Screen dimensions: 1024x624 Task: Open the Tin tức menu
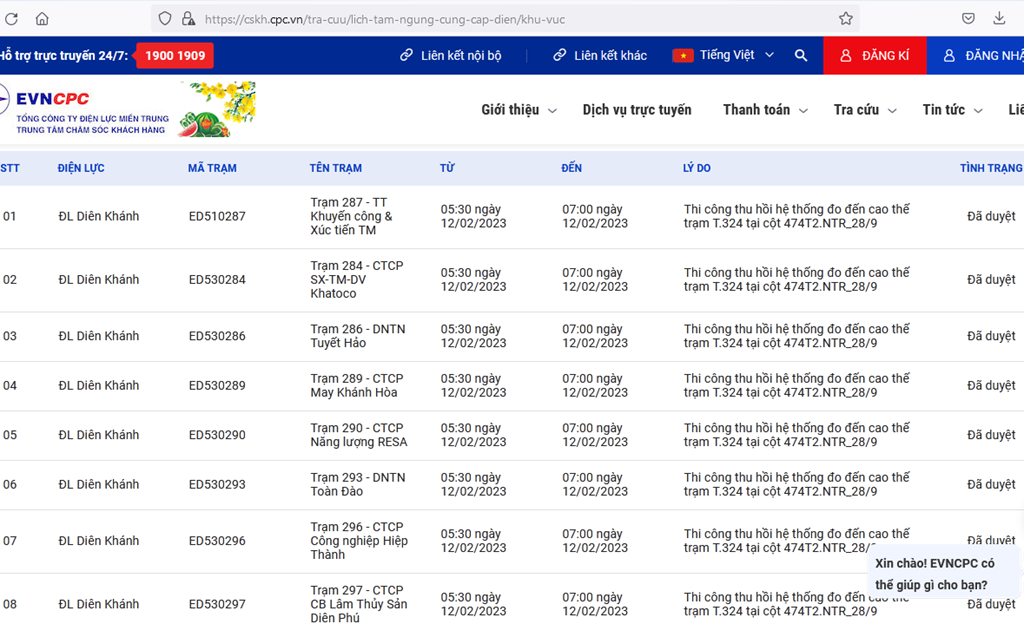952,110
